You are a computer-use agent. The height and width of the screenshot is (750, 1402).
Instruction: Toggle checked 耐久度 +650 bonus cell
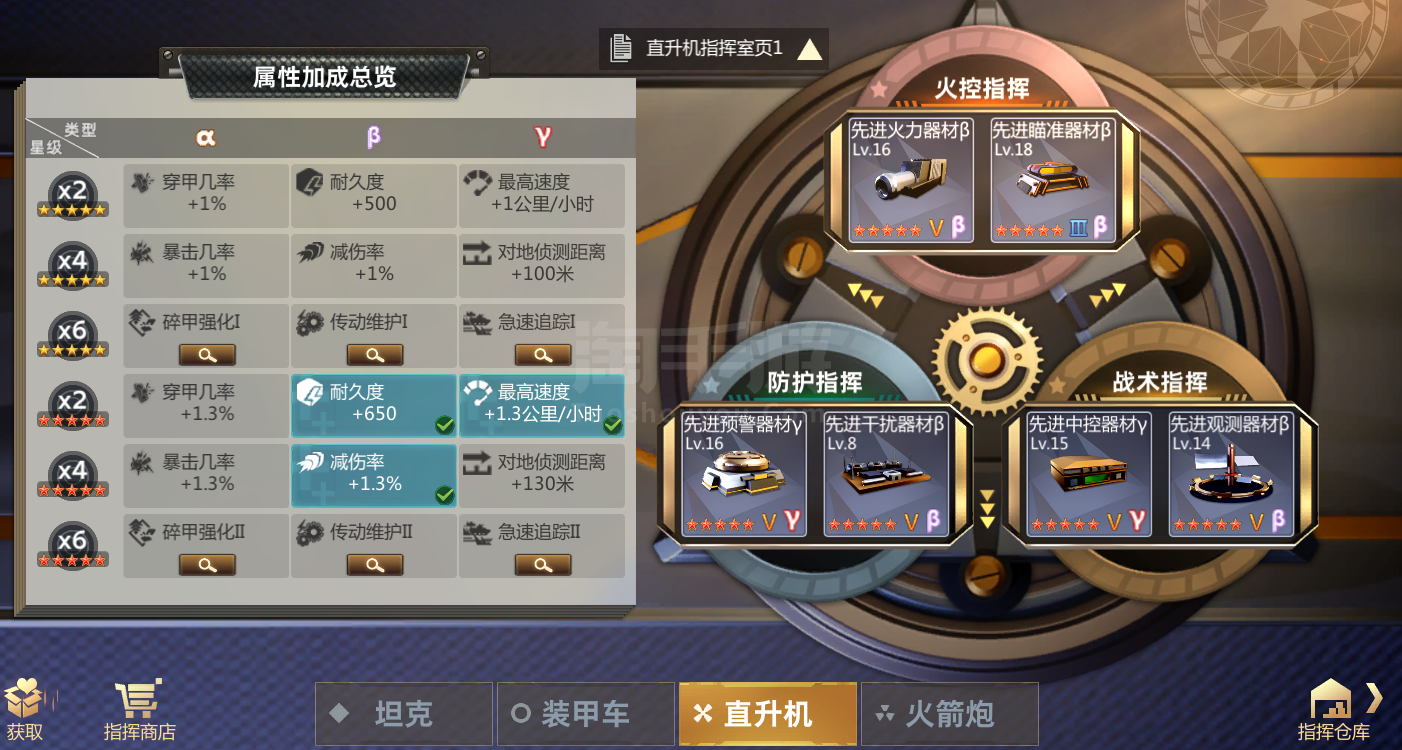click(374, 405)
